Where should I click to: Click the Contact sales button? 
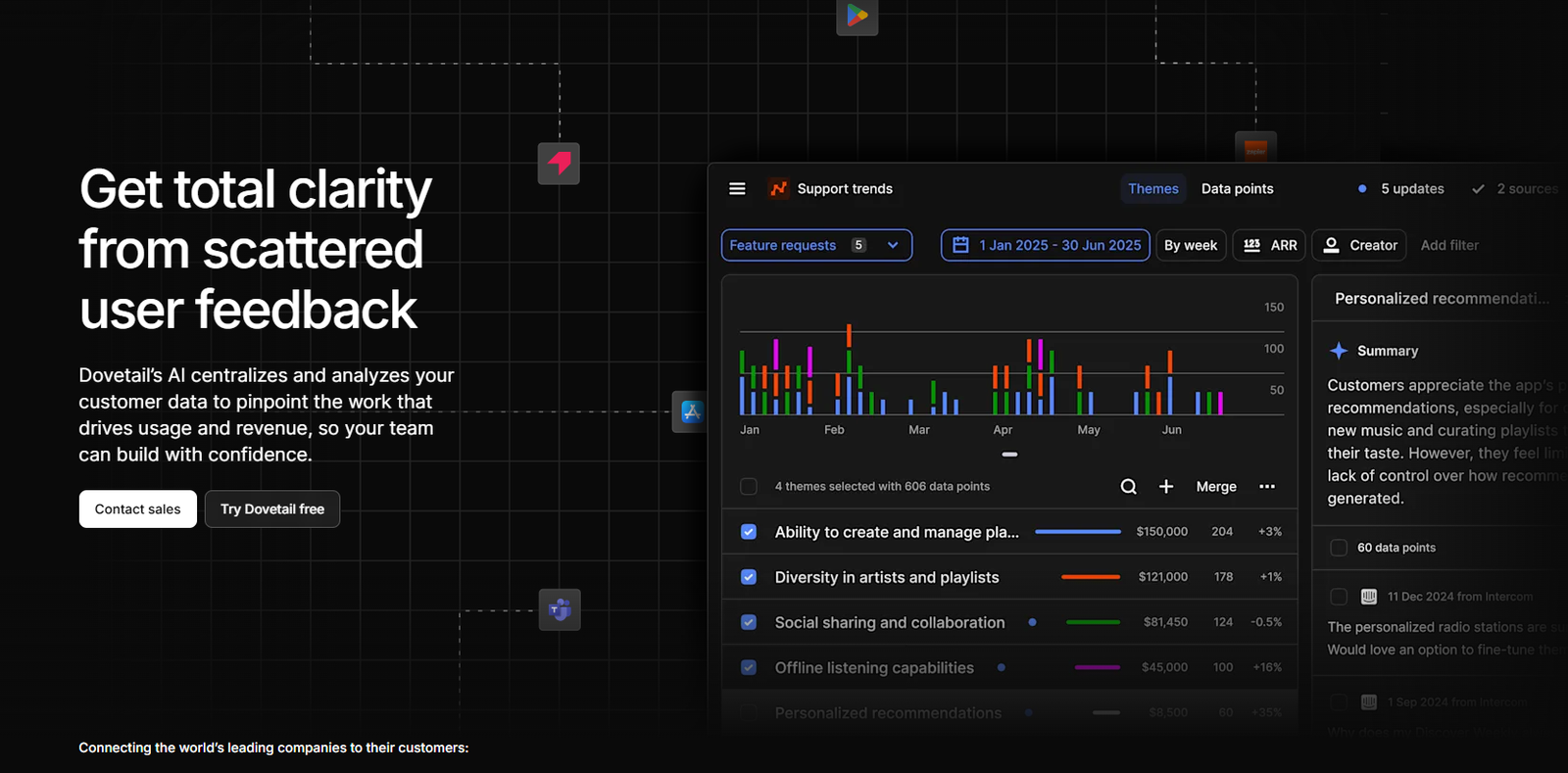tap(138, 509)
